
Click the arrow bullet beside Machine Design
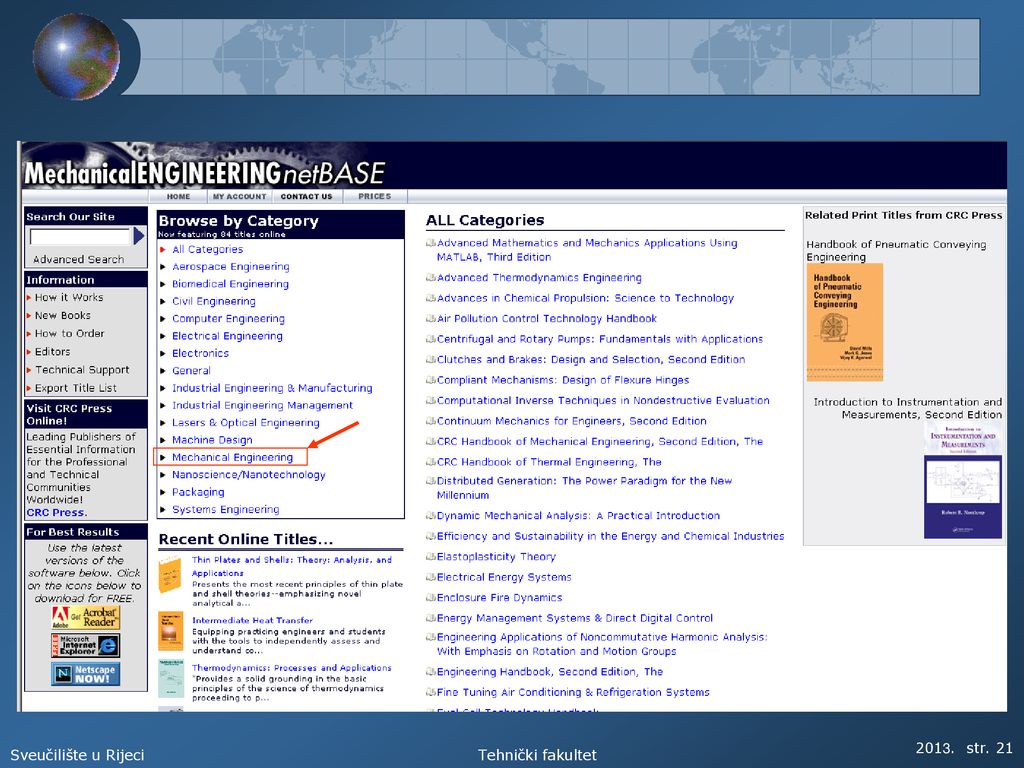163,440
